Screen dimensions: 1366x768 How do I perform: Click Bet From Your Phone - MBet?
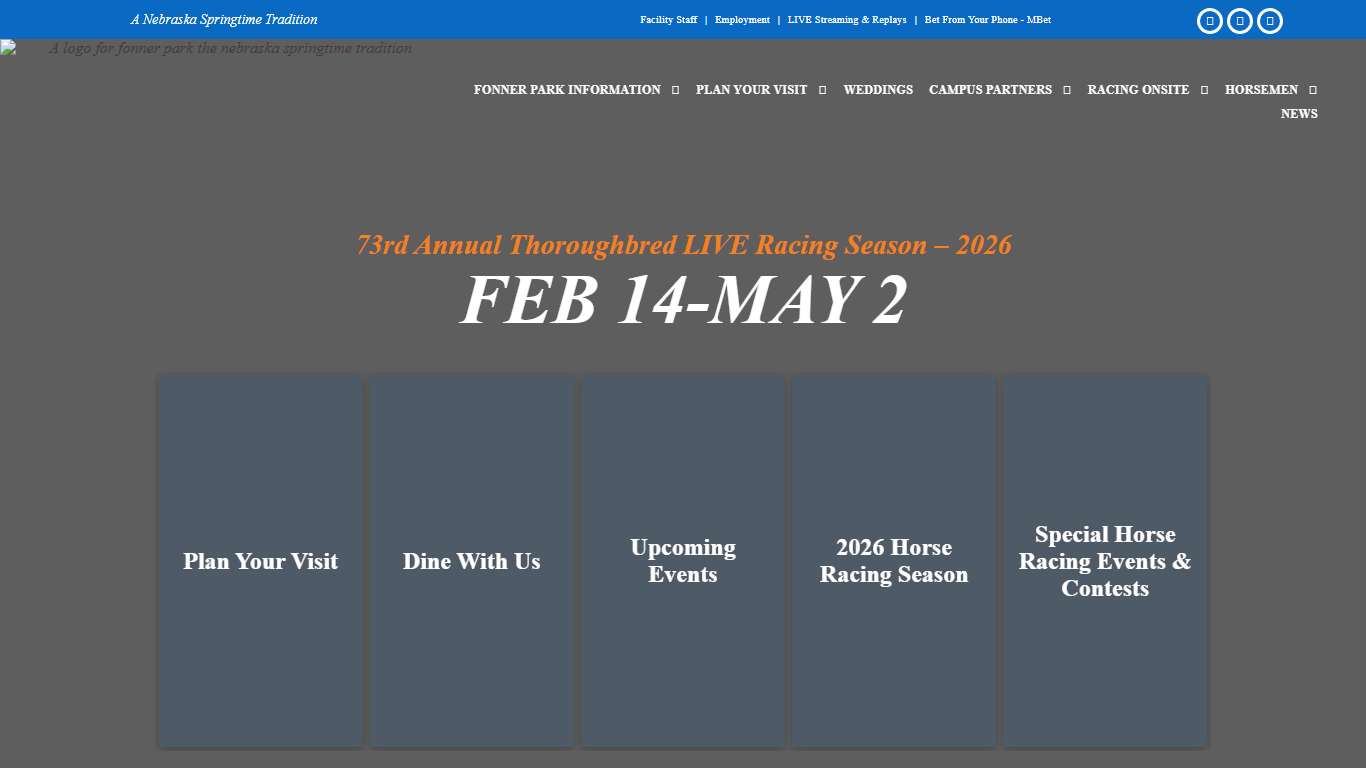click(987, 20)
